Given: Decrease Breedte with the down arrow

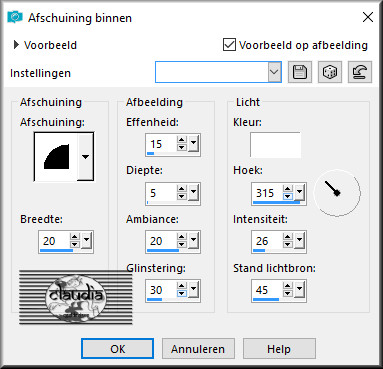Looking at the screenshot, I should point(75,245).
